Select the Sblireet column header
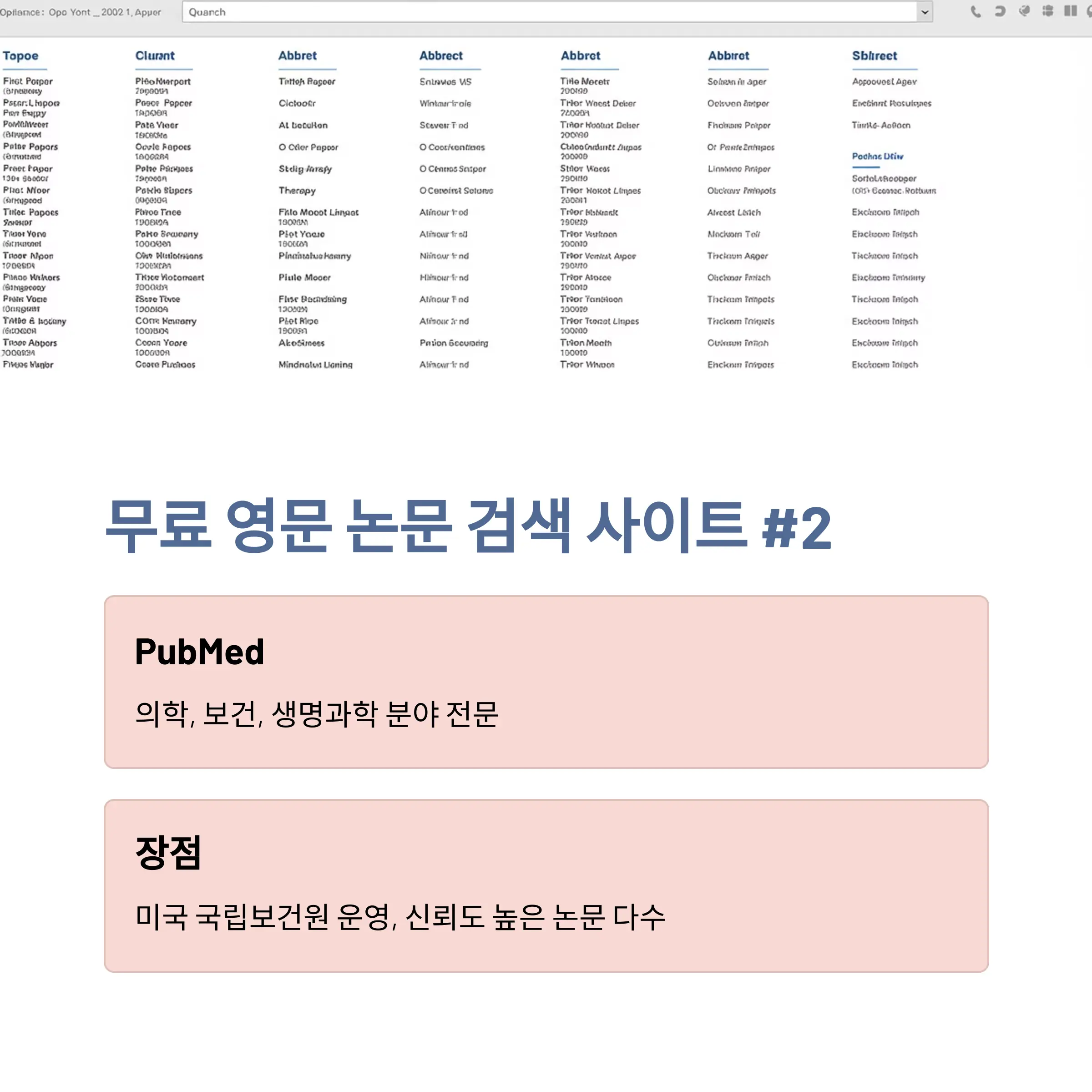This screenshot has width=1092, height=1092. (875, 56)
